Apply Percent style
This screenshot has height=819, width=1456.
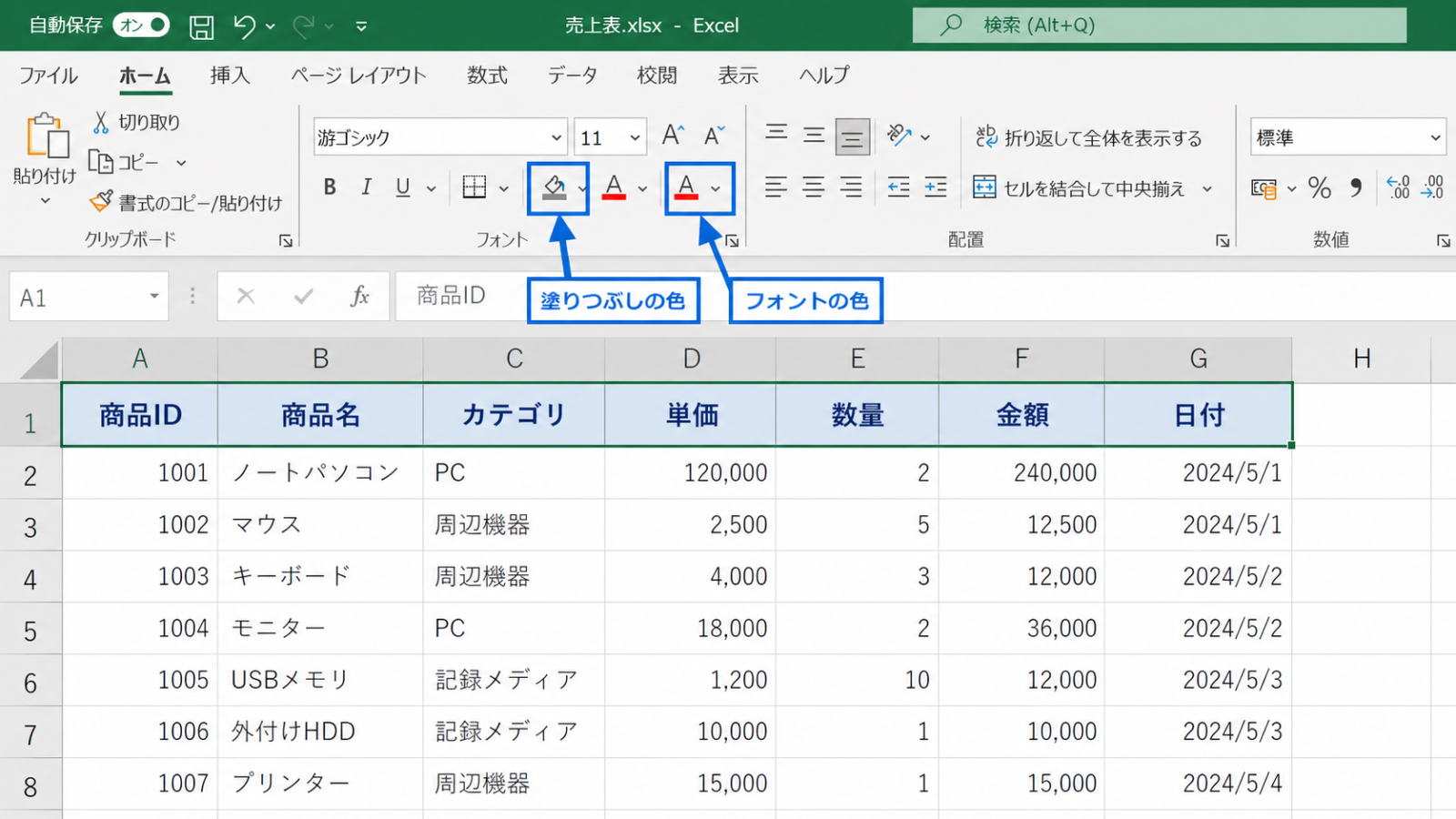tap(1319, 188)
